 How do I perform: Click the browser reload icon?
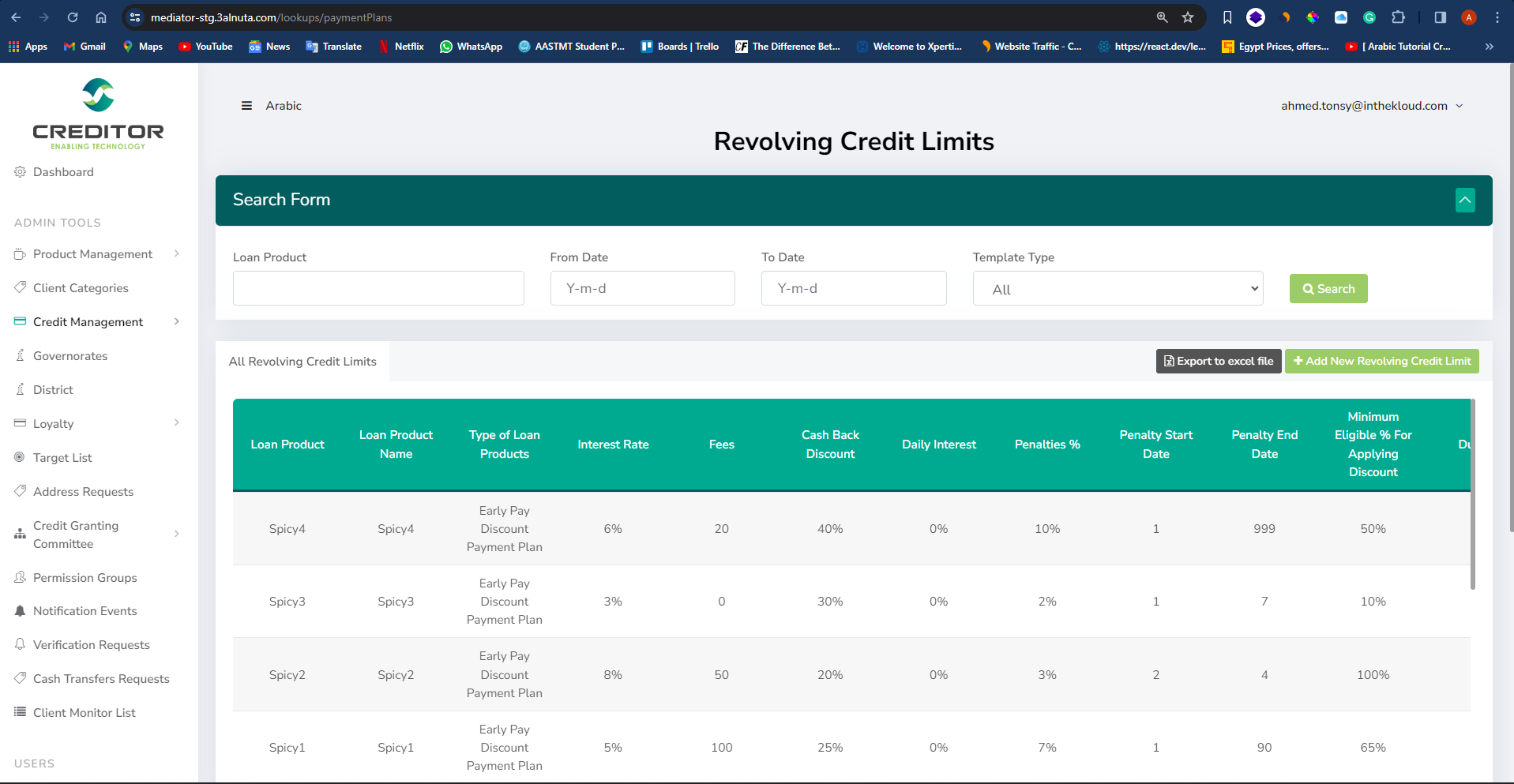[x=73, y=17]
